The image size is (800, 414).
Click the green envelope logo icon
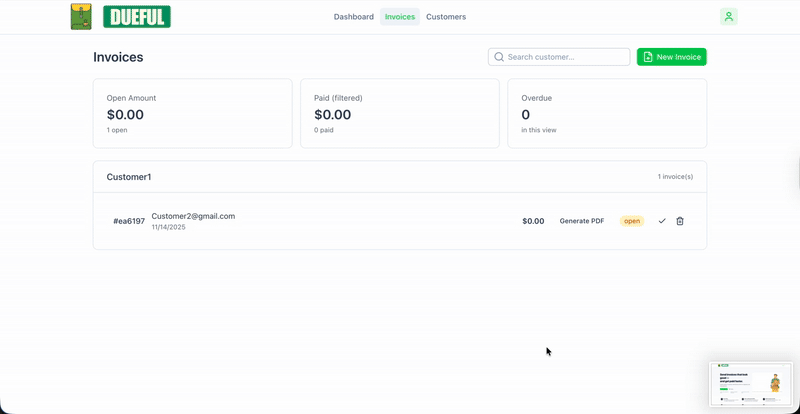(x=81, y=16)
